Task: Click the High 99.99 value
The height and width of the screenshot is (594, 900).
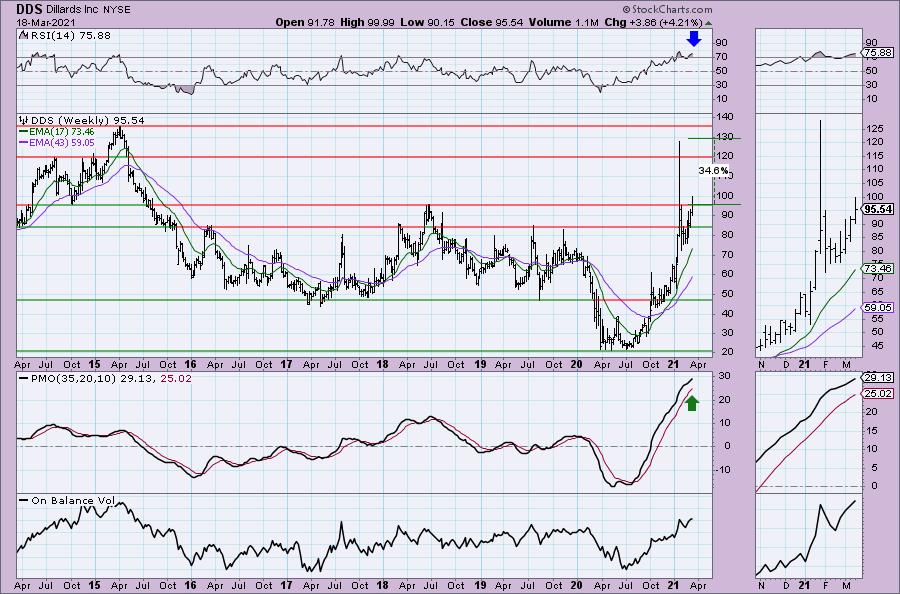Action: click(367, 22)
